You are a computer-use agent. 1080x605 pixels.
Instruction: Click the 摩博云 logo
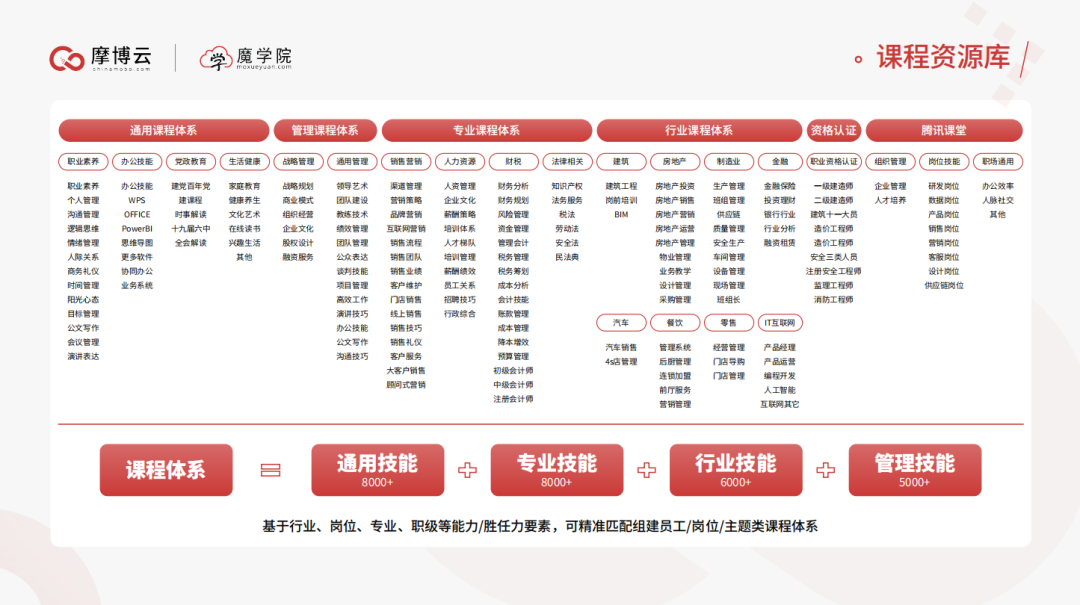[x=100, y=58]
